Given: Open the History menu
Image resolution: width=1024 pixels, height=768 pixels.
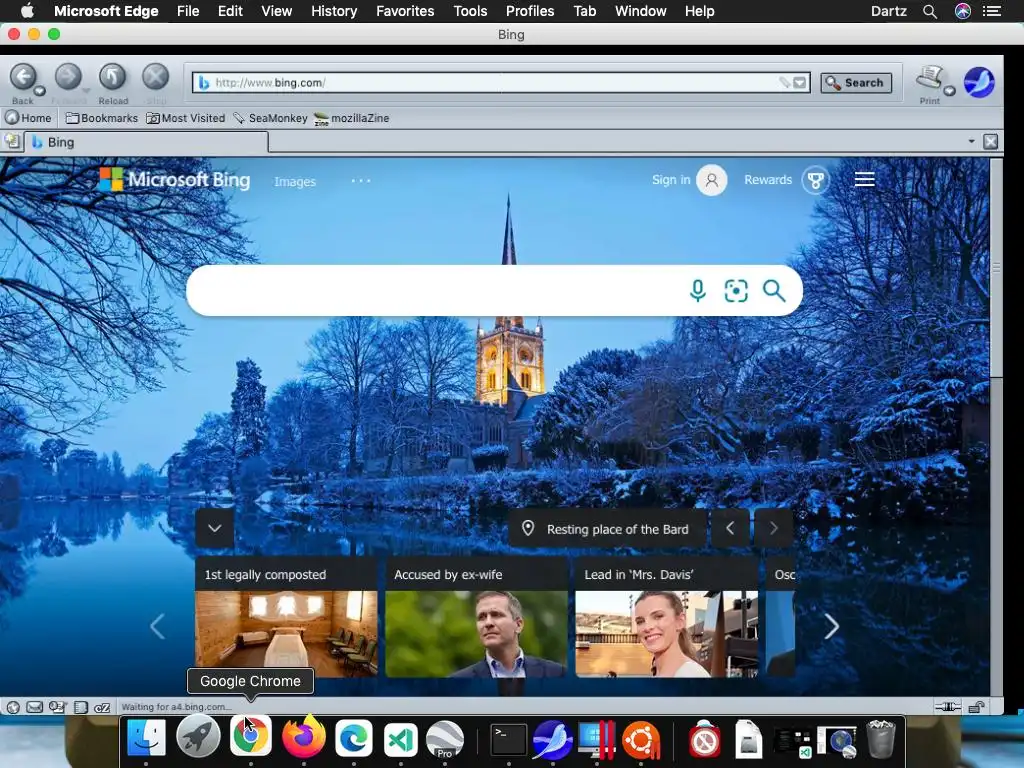Looking at the screenshot, I should (x=334, y=11).
